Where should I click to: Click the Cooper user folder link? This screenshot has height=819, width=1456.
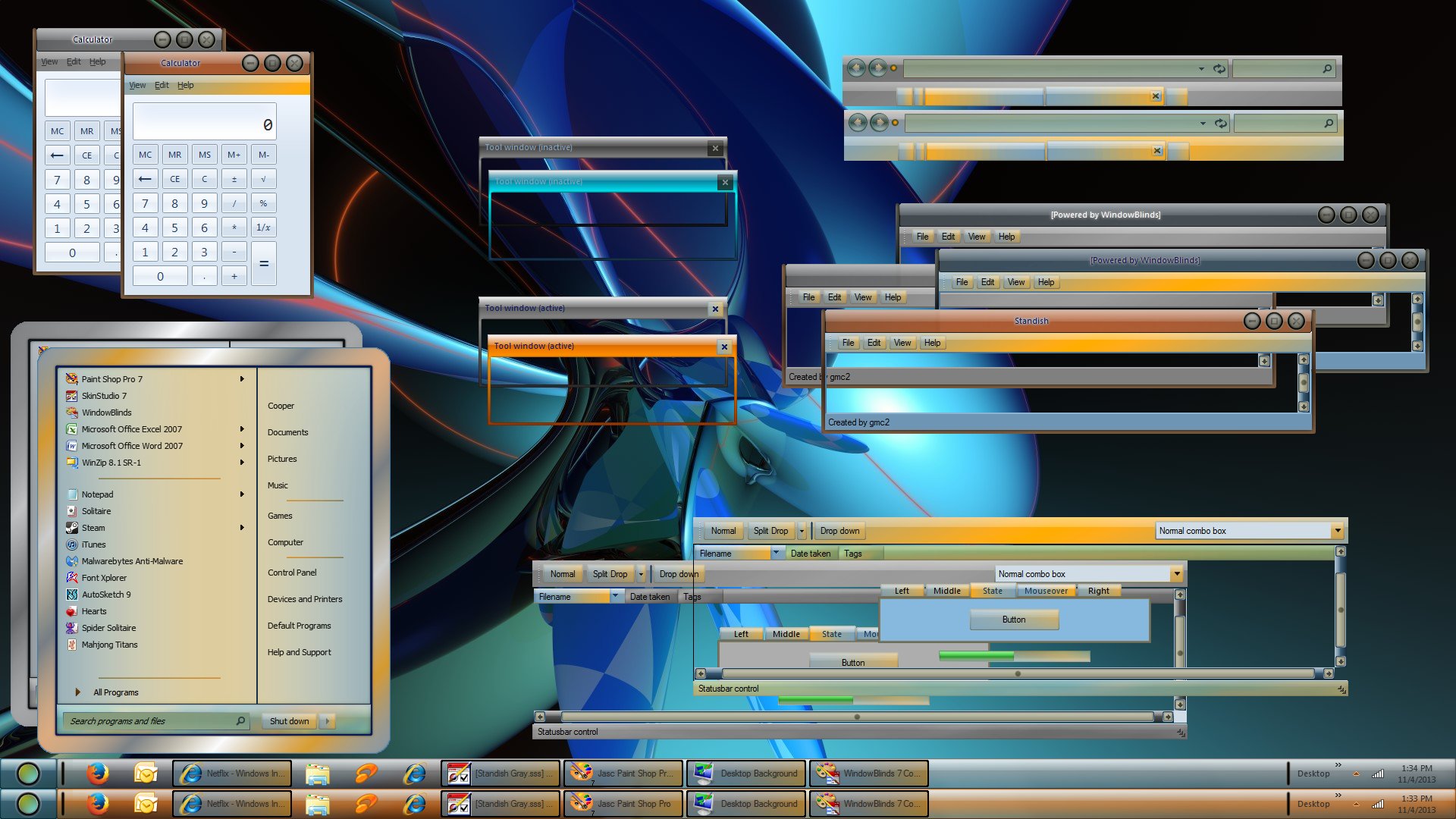coord(281,406)
